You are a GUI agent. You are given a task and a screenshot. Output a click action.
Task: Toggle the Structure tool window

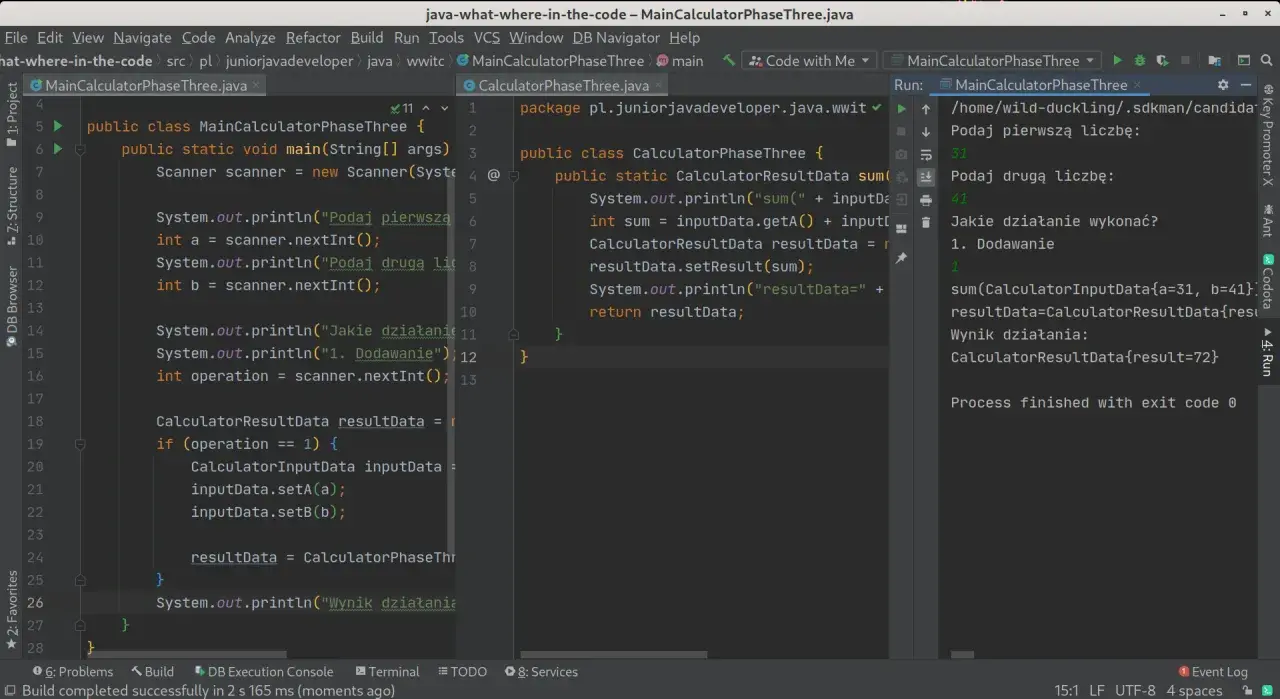(11, 206)
